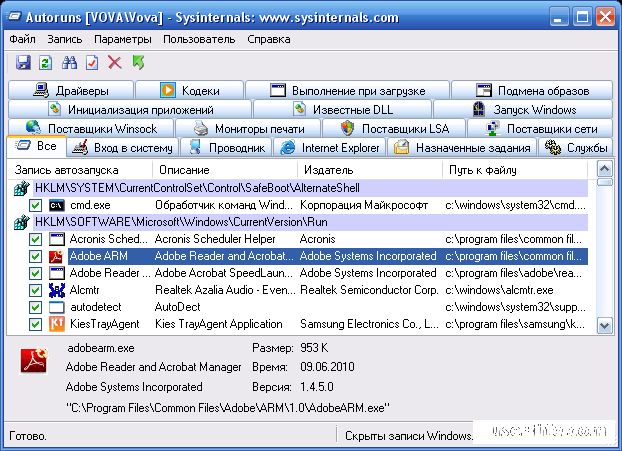622x451 pixels.
Task: Switch to the Назначенные задания tab
Action: point(462,148)
